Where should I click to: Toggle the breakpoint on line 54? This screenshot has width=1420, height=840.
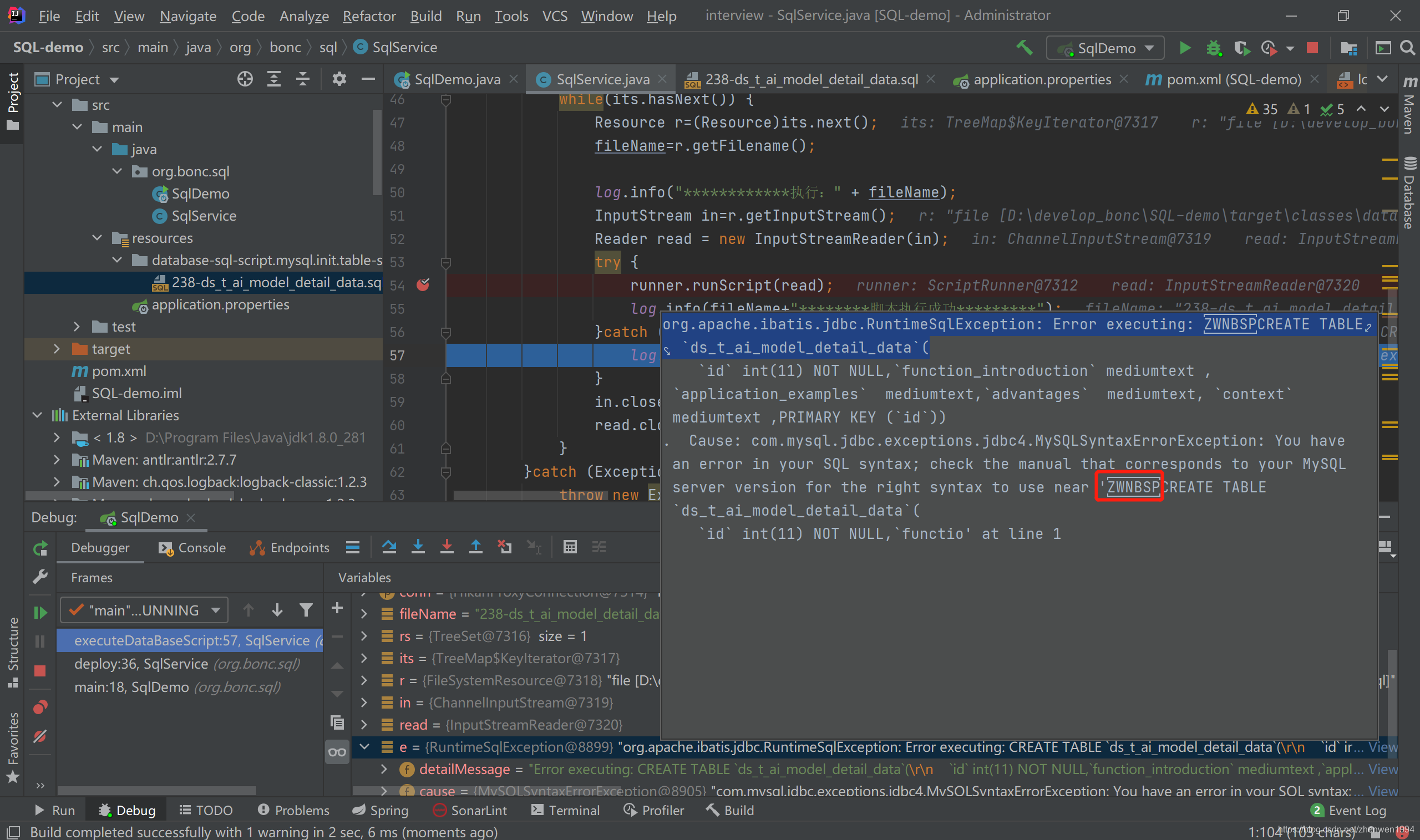pos(423,285)
